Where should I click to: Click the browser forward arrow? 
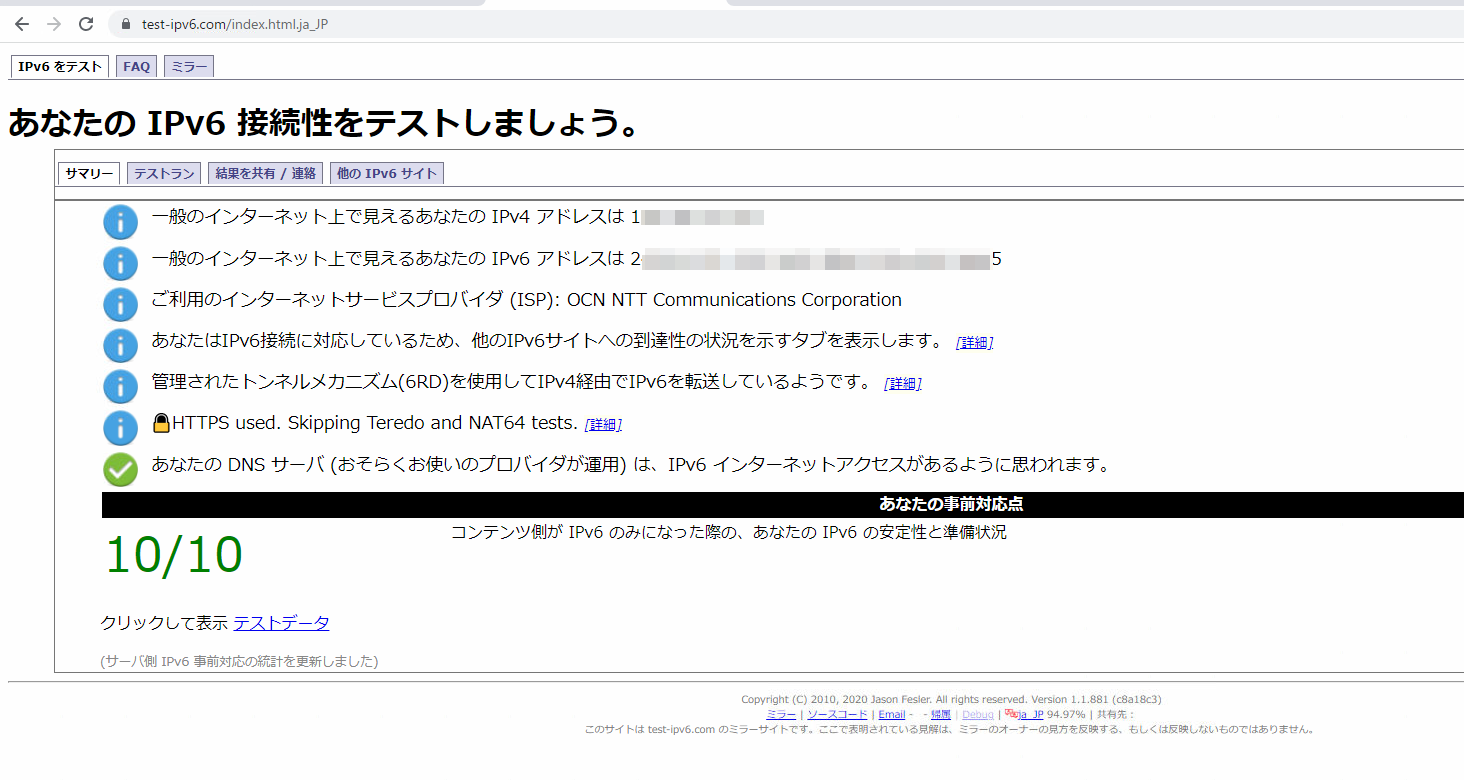[x=54, y=24]
